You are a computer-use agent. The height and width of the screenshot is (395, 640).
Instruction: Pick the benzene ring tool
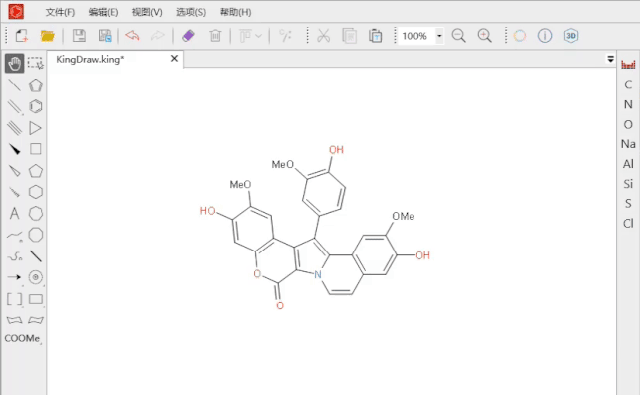(x=36, y=107)
